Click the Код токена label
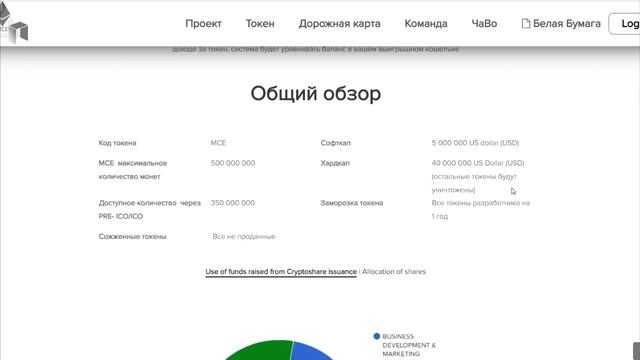This screenshot has height=360, width=640. (x=117, y=143)
